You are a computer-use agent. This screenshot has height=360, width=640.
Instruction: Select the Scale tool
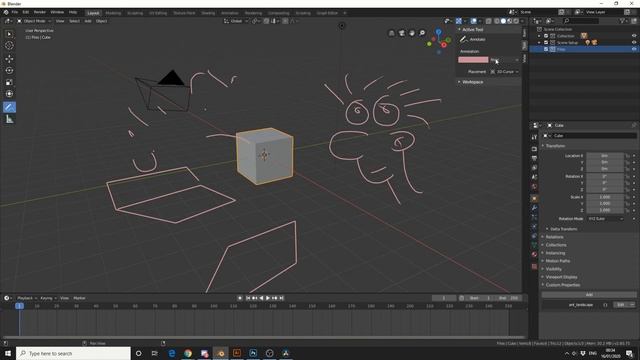coord(9,82)
